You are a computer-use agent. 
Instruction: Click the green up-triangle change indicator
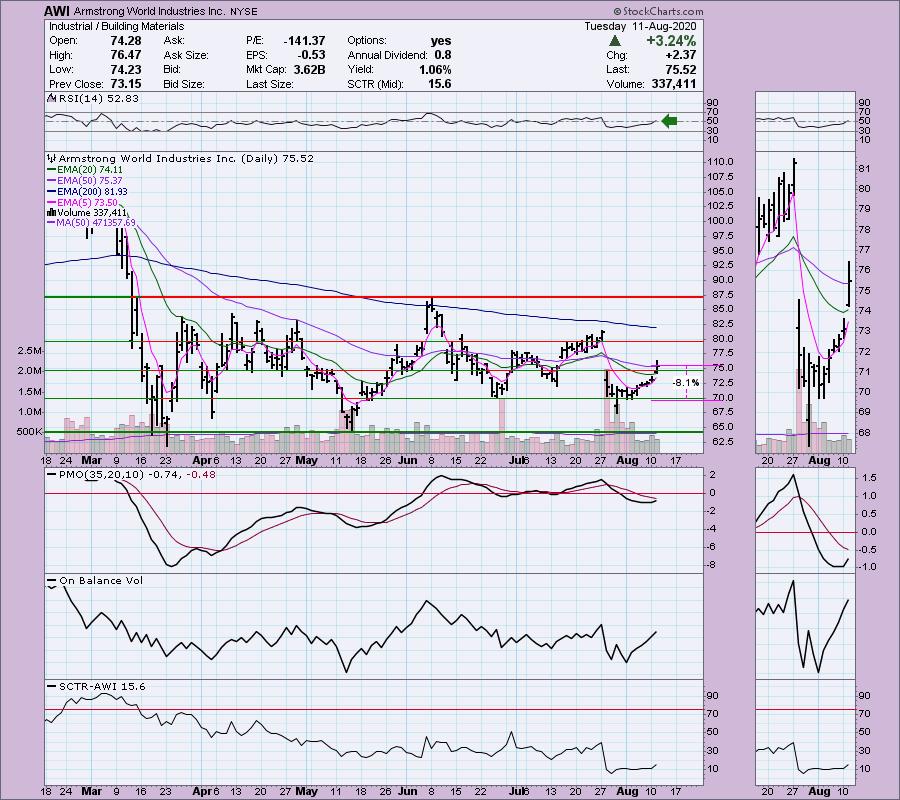click(x=614, y=41)
